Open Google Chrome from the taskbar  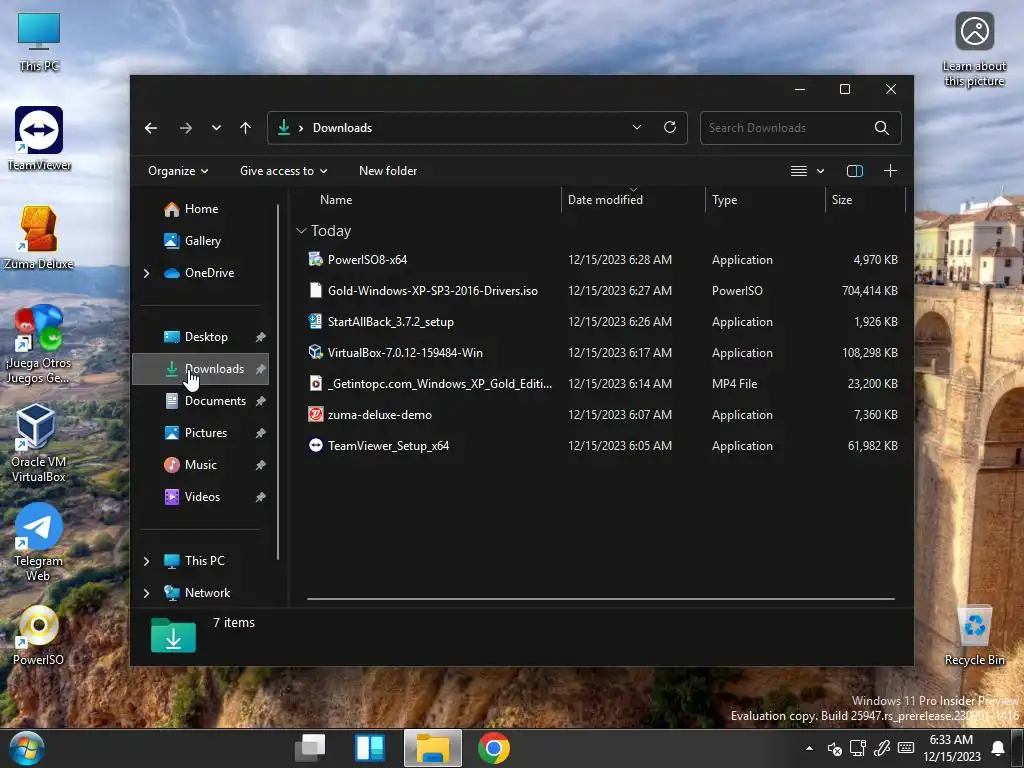click(494, 748)
